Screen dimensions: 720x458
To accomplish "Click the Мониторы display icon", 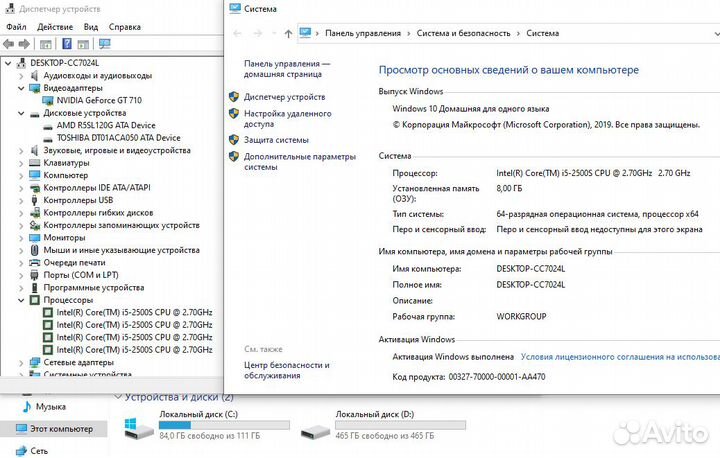I will click(x=34, y=237).
